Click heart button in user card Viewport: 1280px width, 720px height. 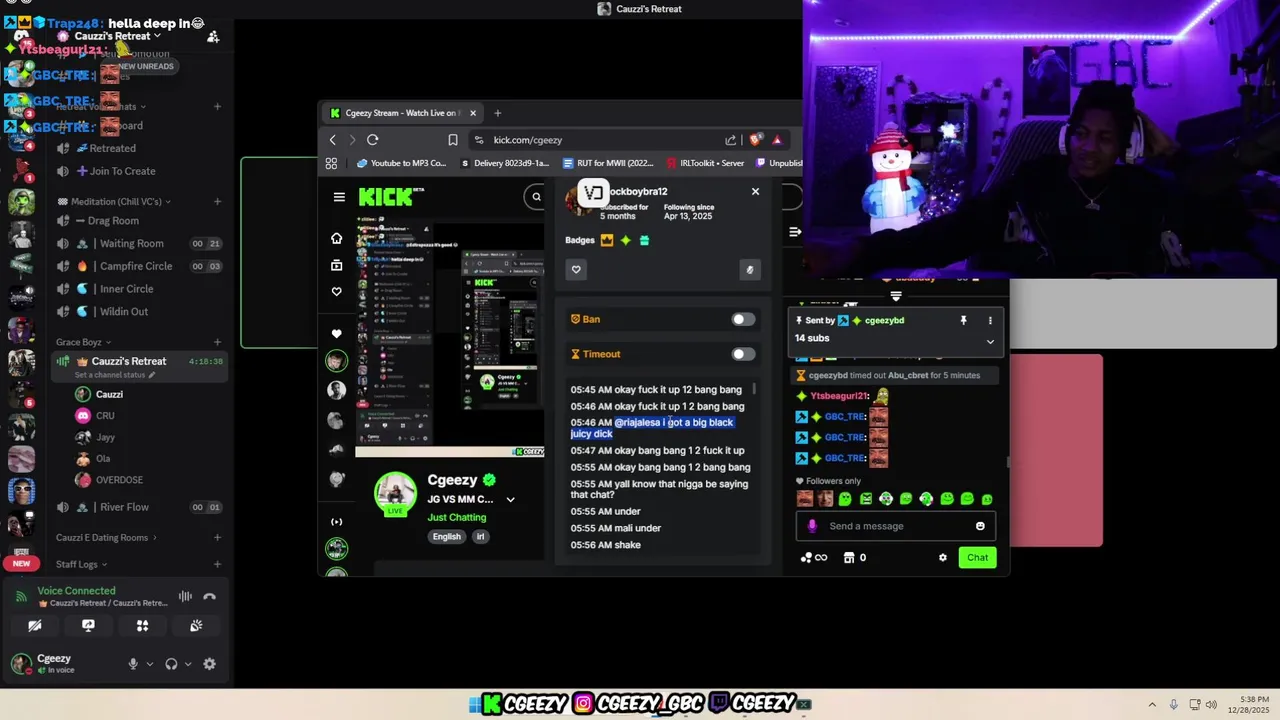(576, 269)
